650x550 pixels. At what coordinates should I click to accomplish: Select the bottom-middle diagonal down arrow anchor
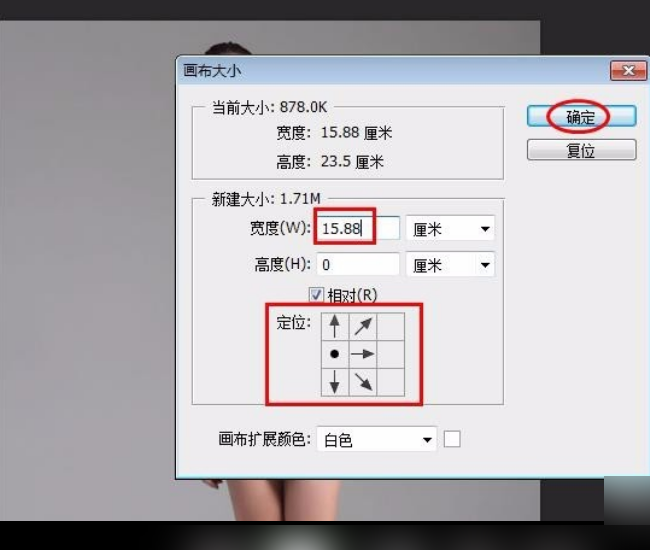point(363,382)
